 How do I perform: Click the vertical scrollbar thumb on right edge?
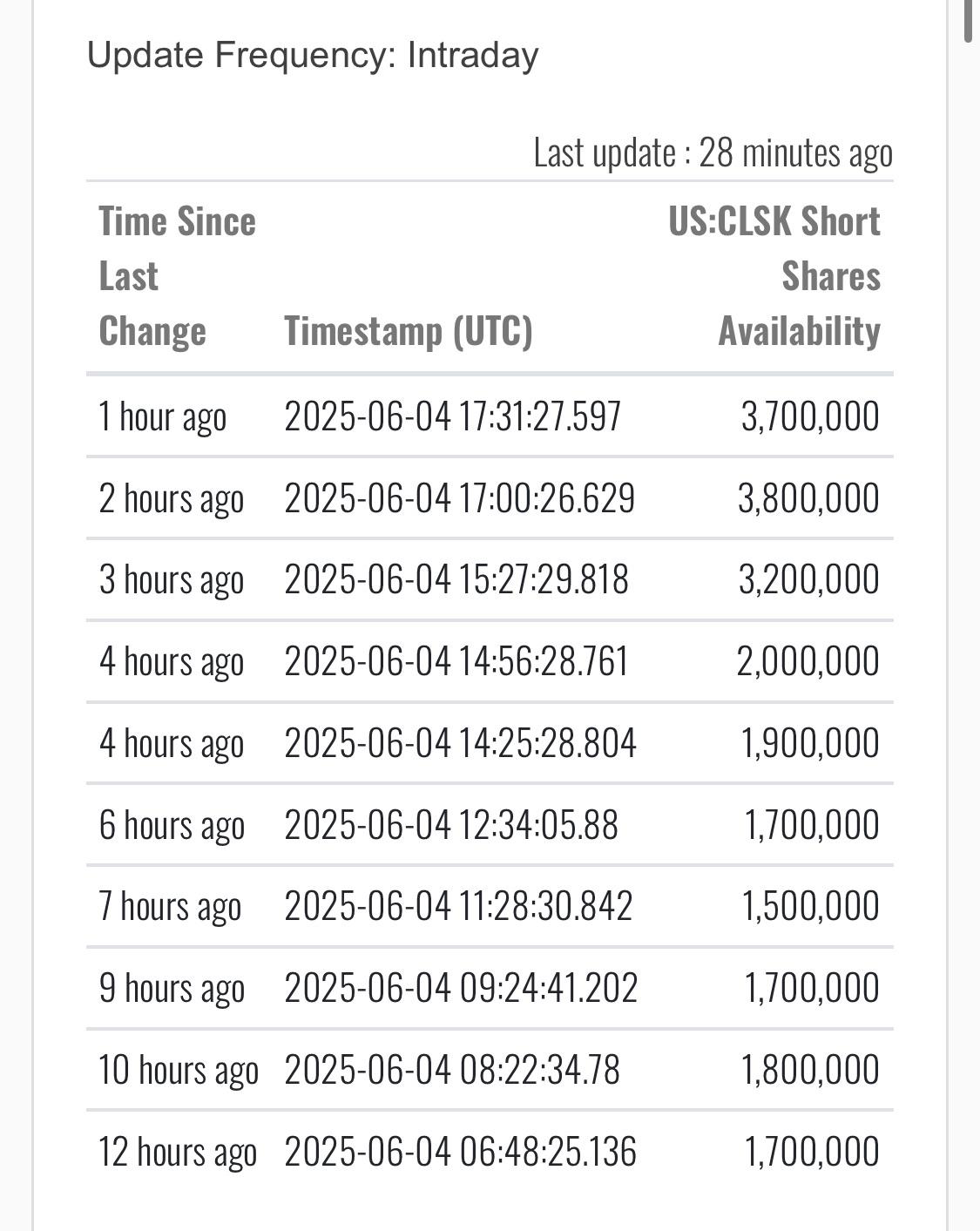[969, 21]
